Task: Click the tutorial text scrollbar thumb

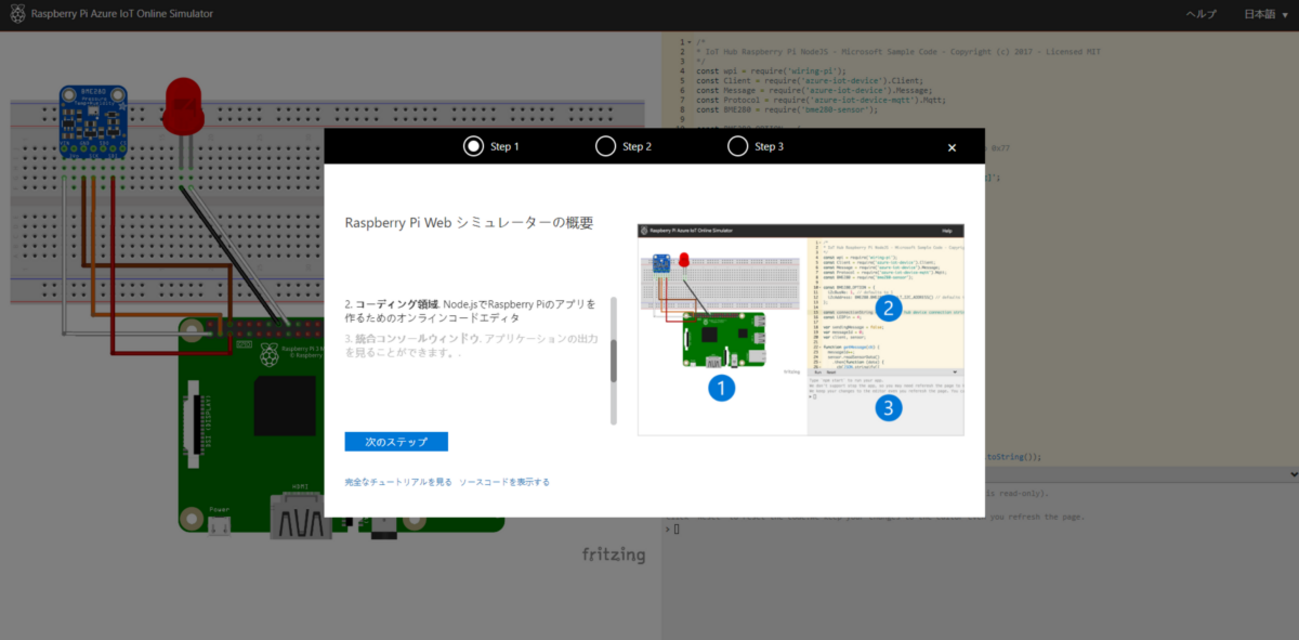Action: click(x=613, y=360)
